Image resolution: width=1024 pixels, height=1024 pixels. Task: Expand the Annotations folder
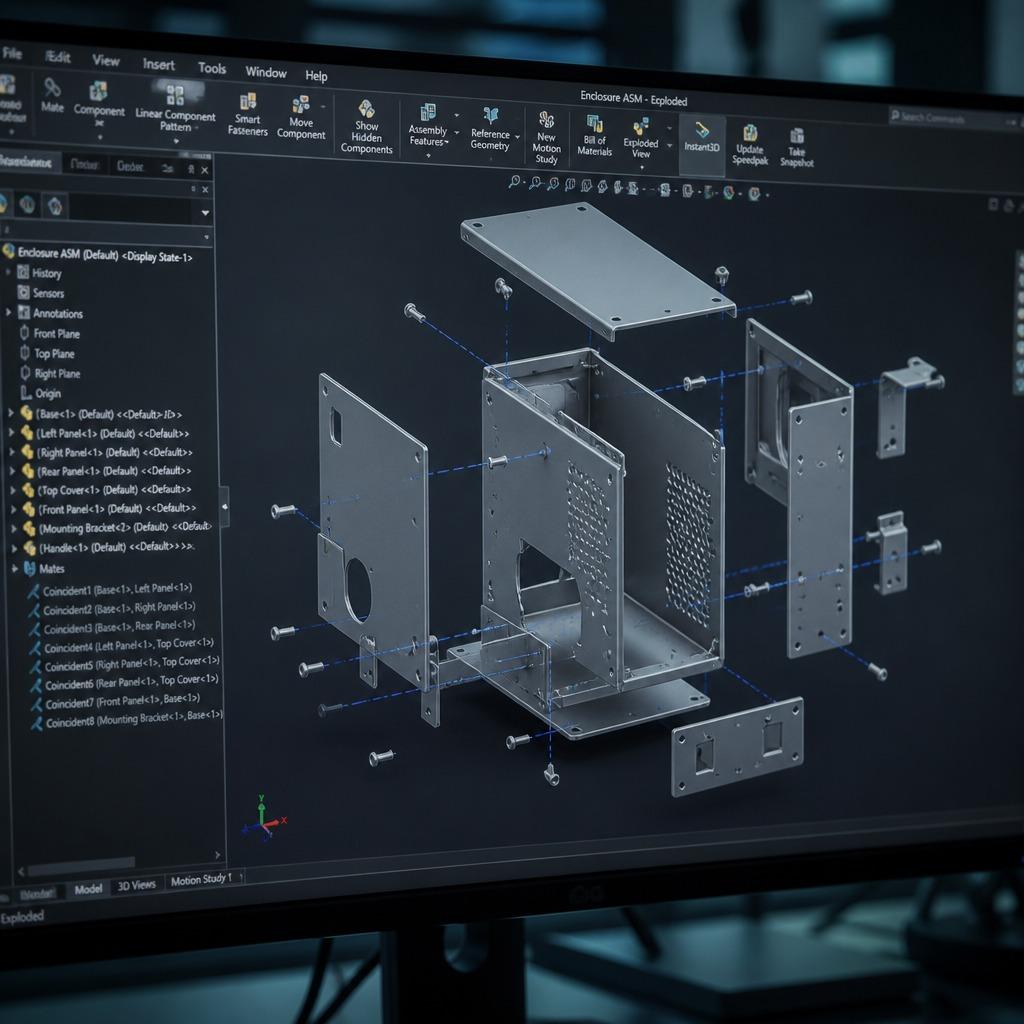(x=8, y=312)
